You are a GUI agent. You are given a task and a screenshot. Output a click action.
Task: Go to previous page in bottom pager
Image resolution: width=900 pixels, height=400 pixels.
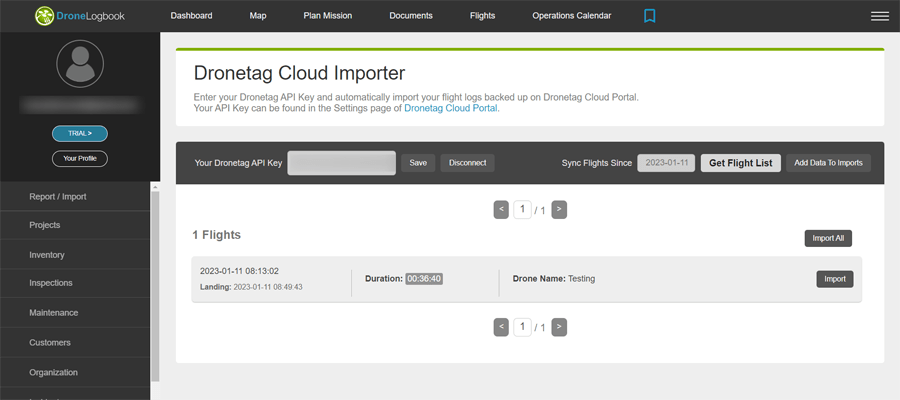pos(501,327)
